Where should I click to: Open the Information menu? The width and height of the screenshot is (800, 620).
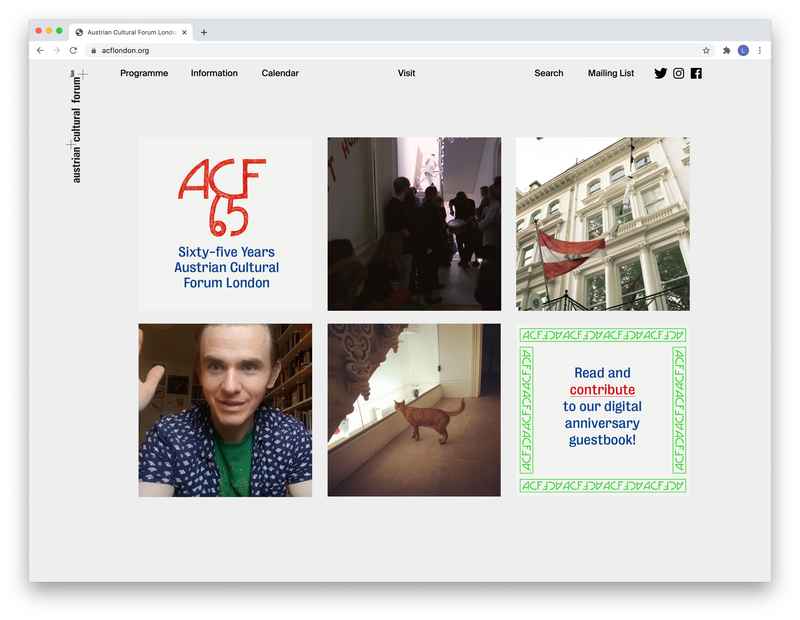(x=214, y=73)
